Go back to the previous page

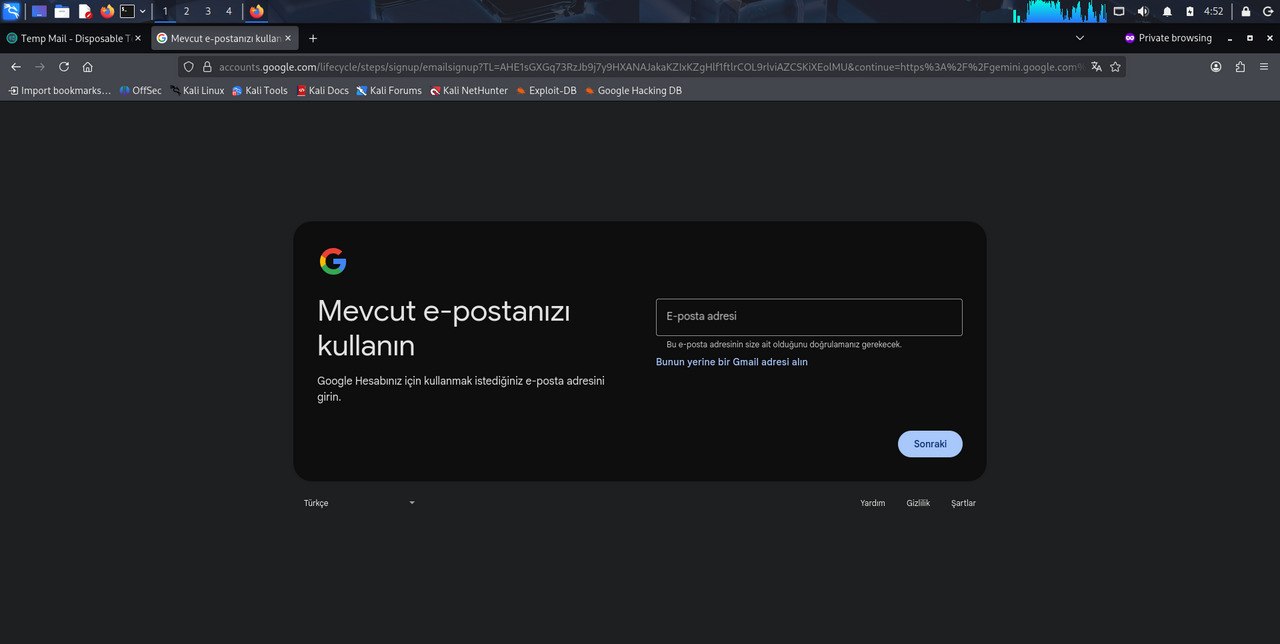click(15, 67)
